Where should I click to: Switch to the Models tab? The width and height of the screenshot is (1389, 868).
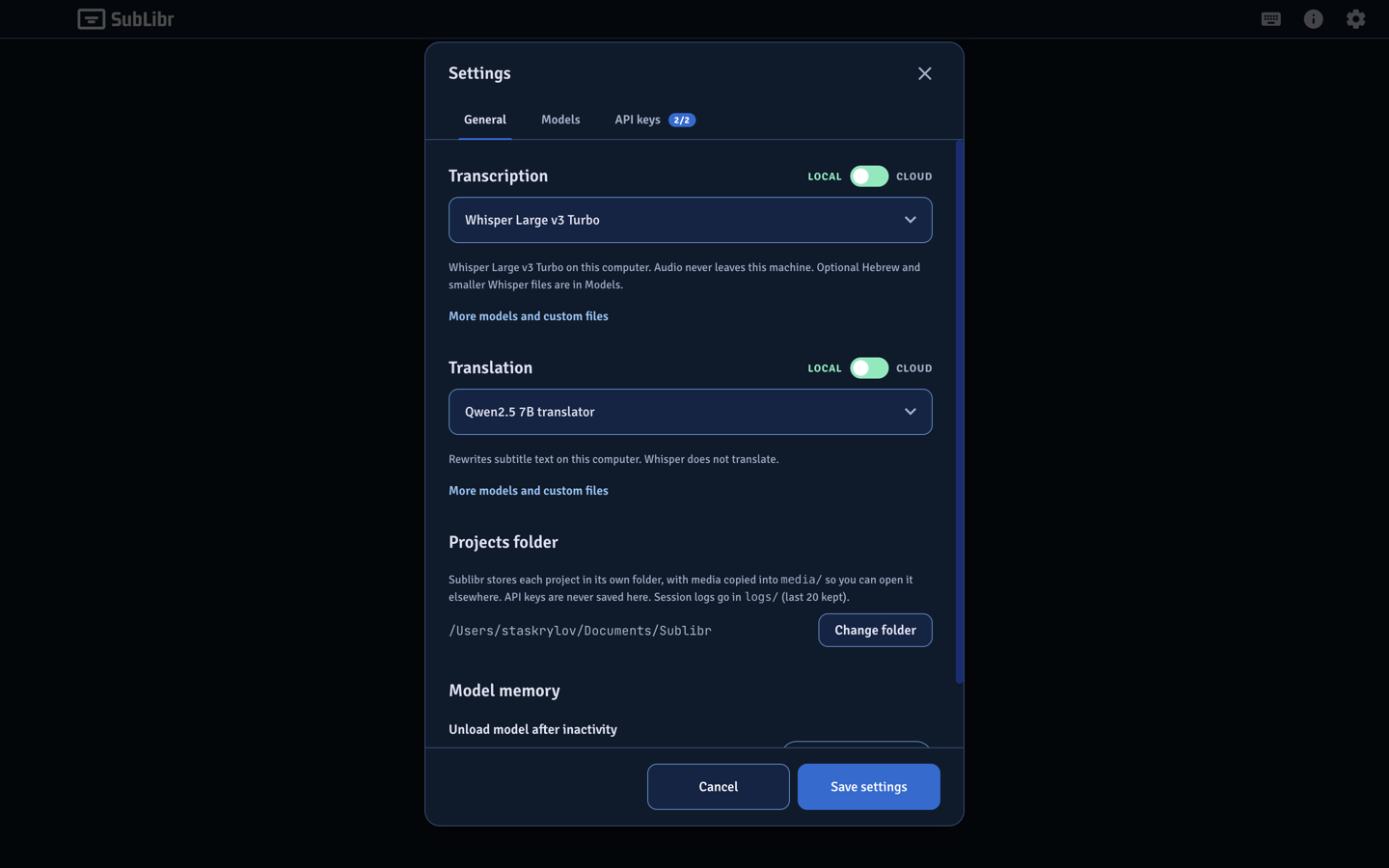(560, 120)
